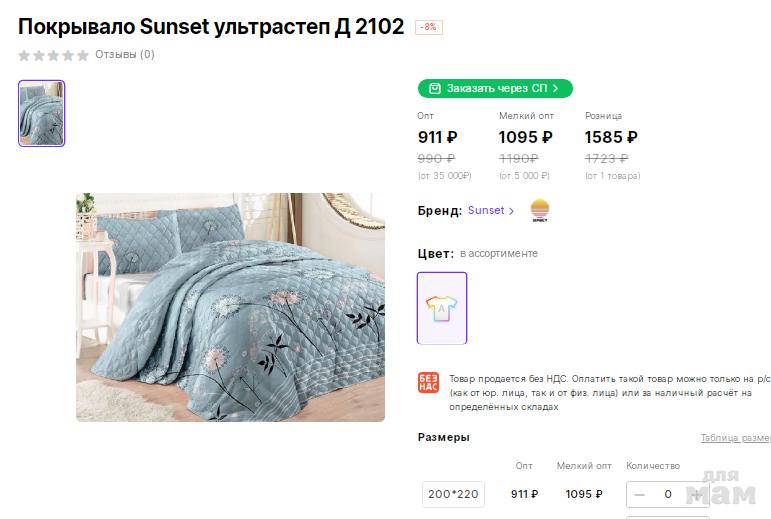Click the red 'БЕЗ НДС' badge icon
This screenshot has height=519, width=771.
point(428,383)
